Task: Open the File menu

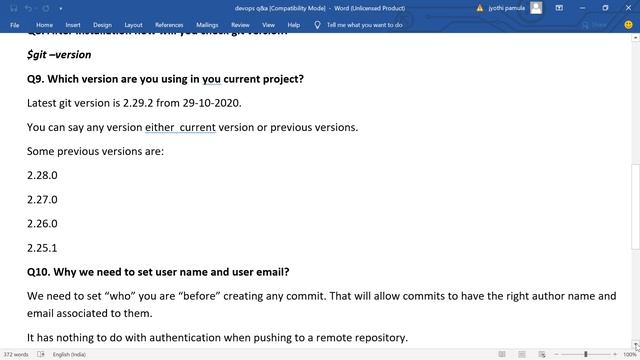Action: point(15,25)
